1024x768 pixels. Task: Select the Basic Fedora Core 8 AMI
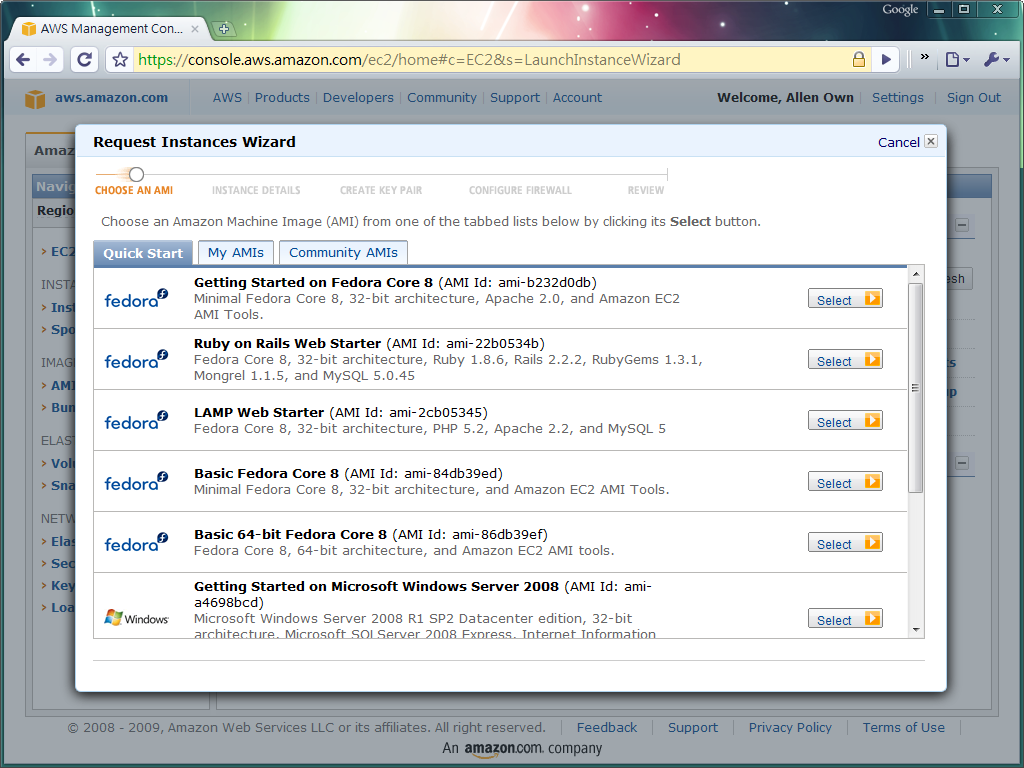(845, 482)
